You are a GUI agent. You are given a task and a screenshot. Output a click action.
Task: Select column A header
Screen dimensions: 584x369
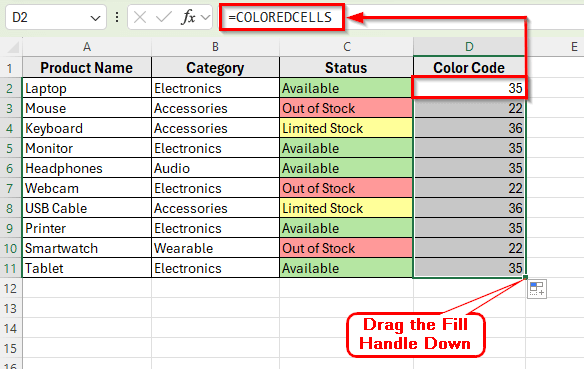(x=87, y=47)
